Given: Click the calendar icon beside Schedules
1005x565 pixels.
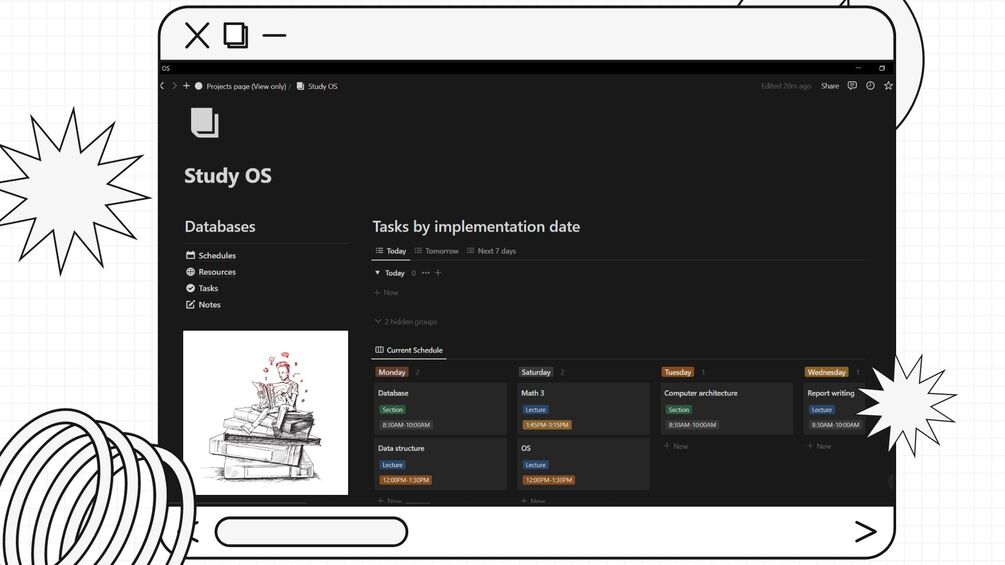Looking at the screenshot, I should click(x=190, y=255).
